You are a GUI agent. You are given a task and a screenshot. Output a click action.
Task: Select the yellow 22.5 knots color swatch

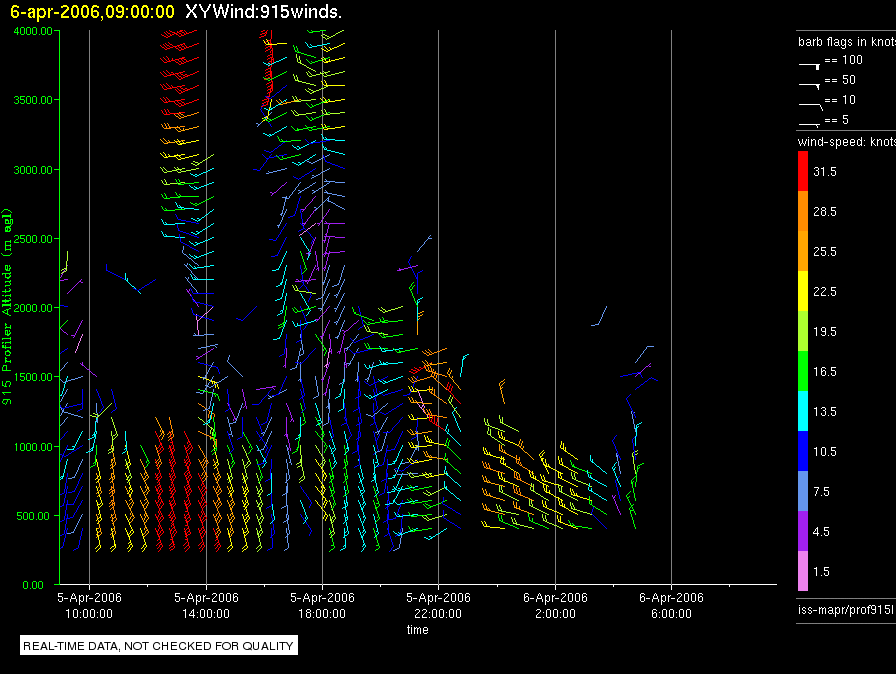pyautogui.click(x=802, y=292)
